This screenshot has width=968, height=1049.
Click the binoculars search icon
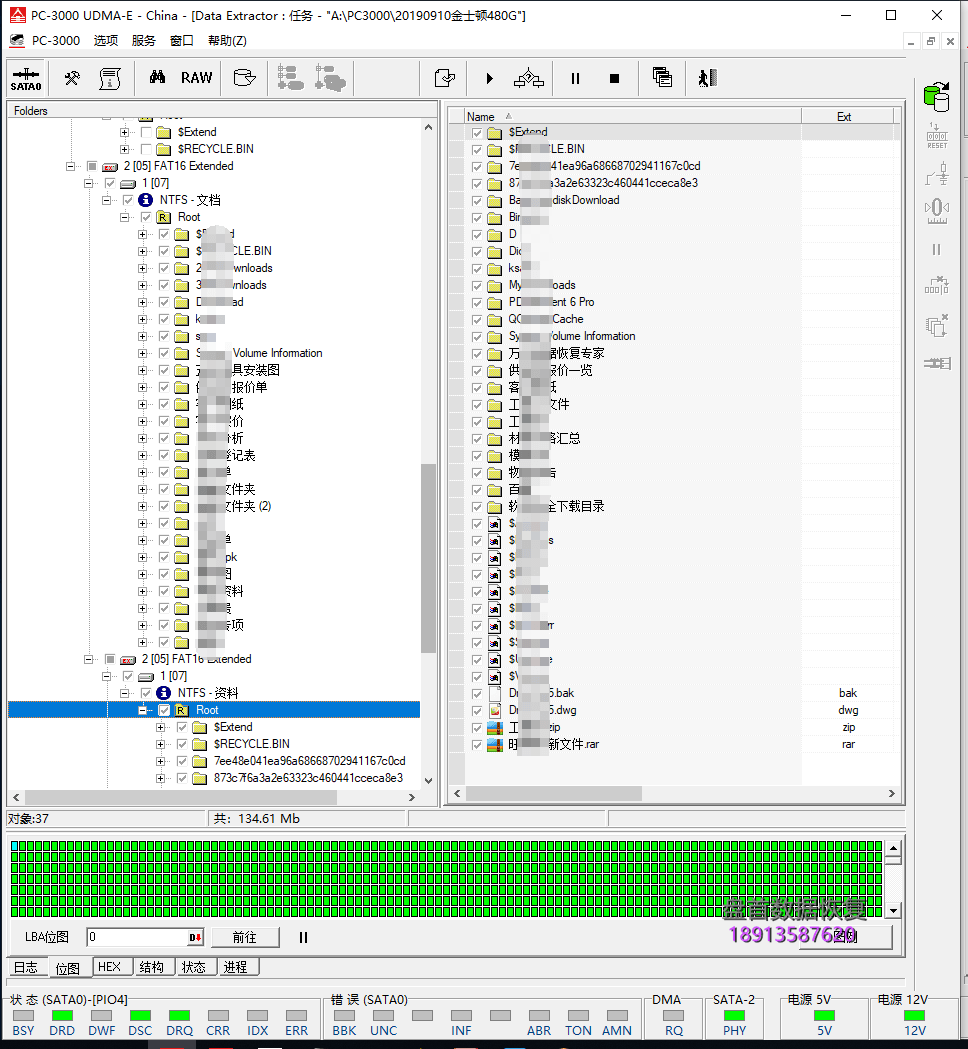[157, 78]
